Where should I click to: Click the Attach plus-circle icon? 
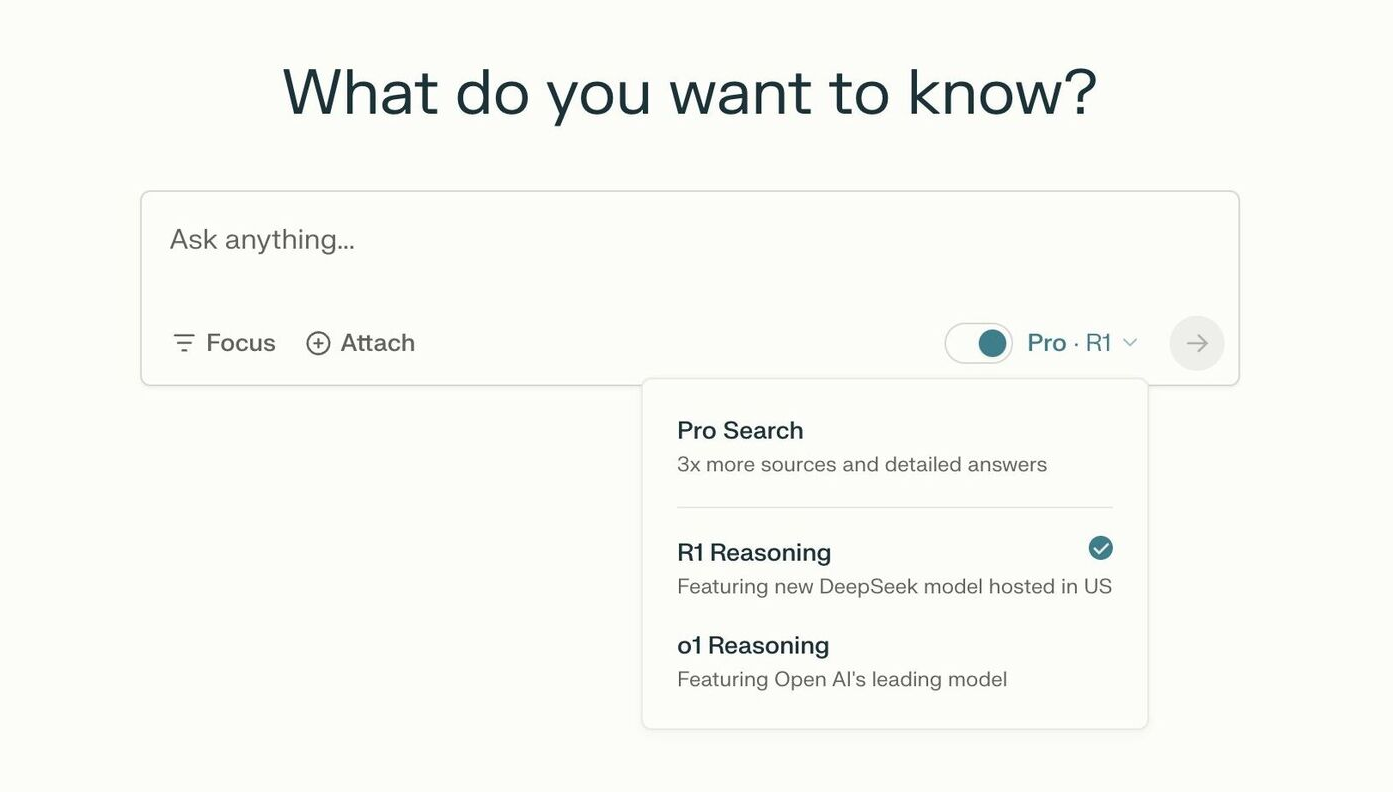[318, 343]
